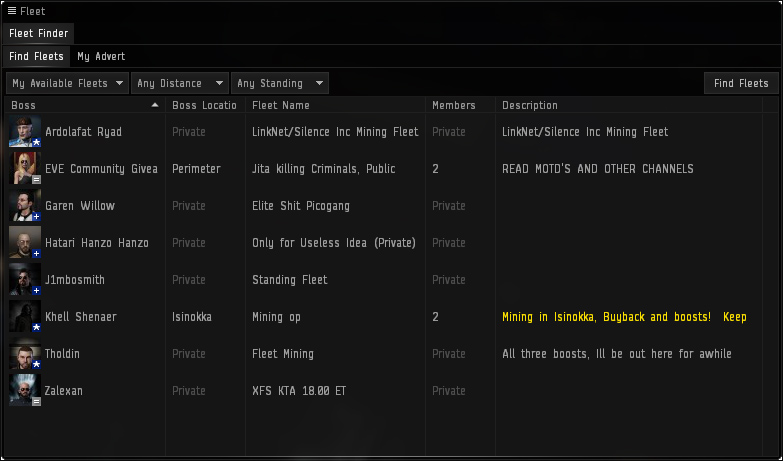The height and width of the screenshot is (461, 783).
Task: Sort the list by Boss column header
Action: (80, 105)
